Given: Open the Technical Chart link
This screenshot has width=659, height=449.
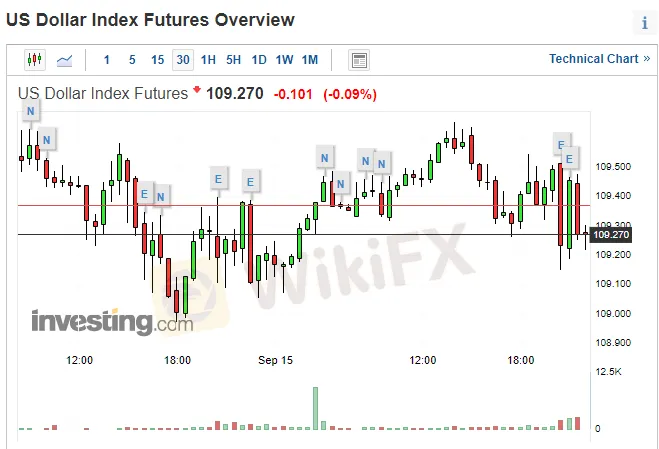Looking at the screenshot, I should click(x=598, y=59).
